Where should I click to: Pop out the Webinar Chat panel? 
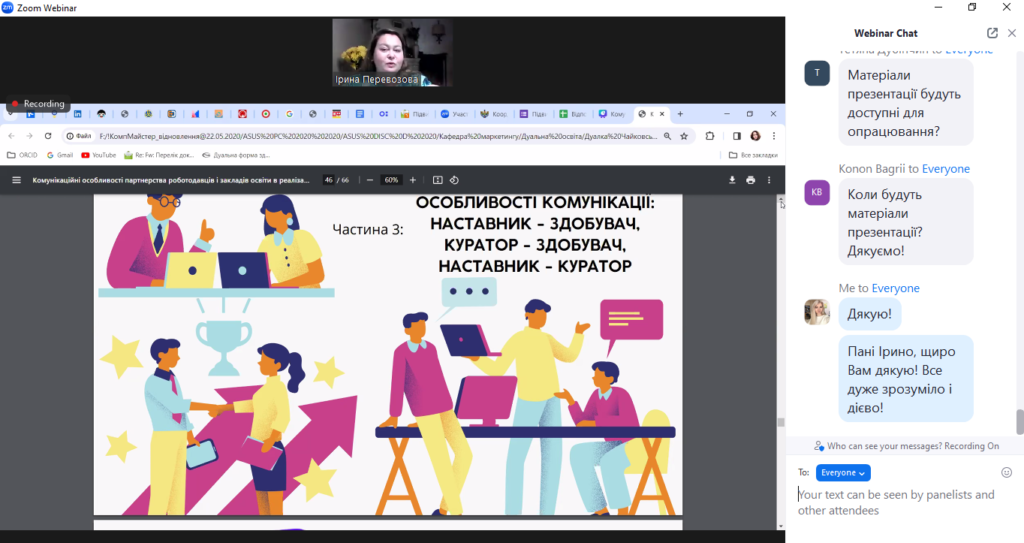tap(992, 33)
